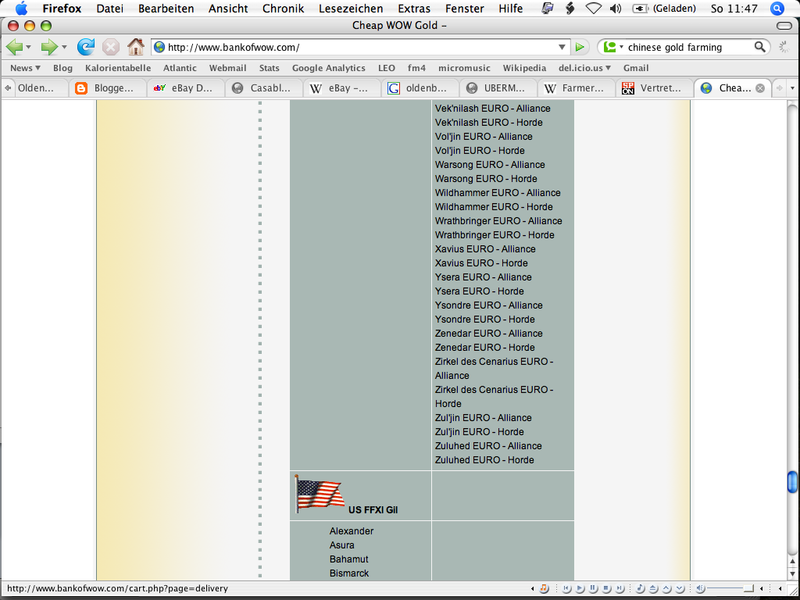Click the down chevron button in status bar
This screenshot has width=800, height=600.
680,589
